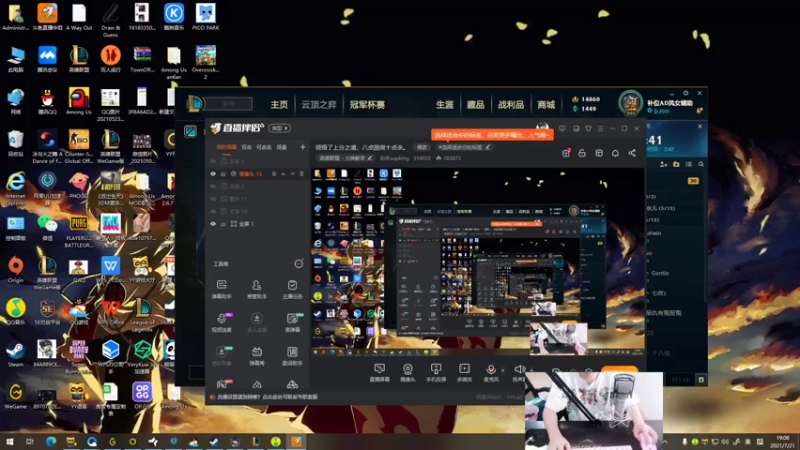Move selected 摄像头 source down with arrow
Screen dimensions: 800x450
click(x=292, y=174)
